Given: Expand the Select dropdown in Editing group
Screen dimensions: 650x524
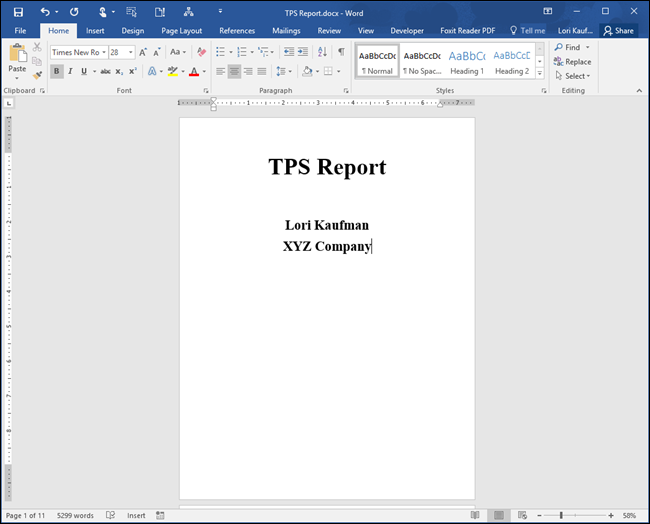Looking at the screenshot, I should [x=574, y=76].
